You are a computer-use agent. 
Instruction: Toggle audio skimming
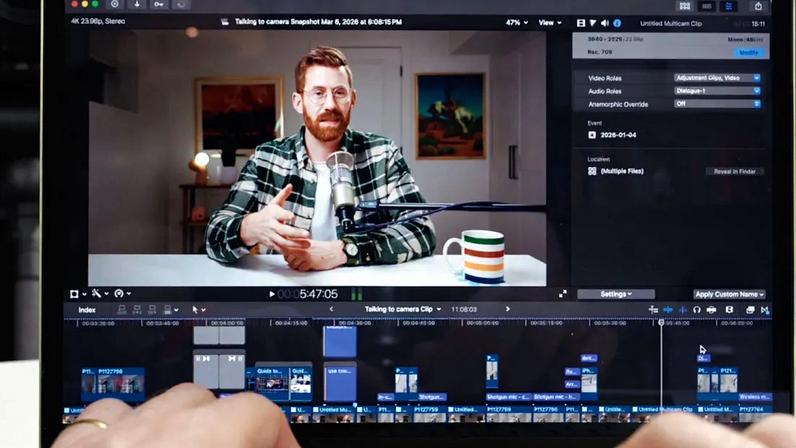(683, 309)
